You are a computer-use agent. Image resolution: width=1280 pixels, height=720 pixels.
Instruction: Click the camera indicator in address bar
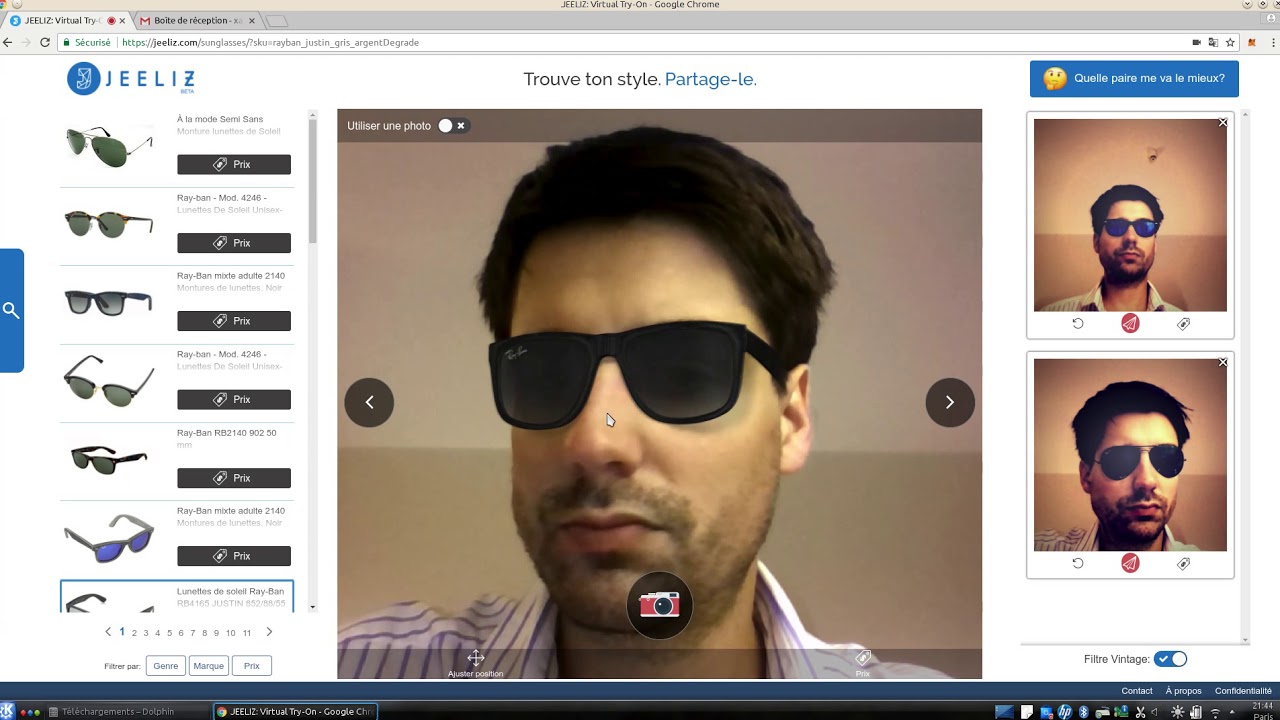pos(1196,42)
